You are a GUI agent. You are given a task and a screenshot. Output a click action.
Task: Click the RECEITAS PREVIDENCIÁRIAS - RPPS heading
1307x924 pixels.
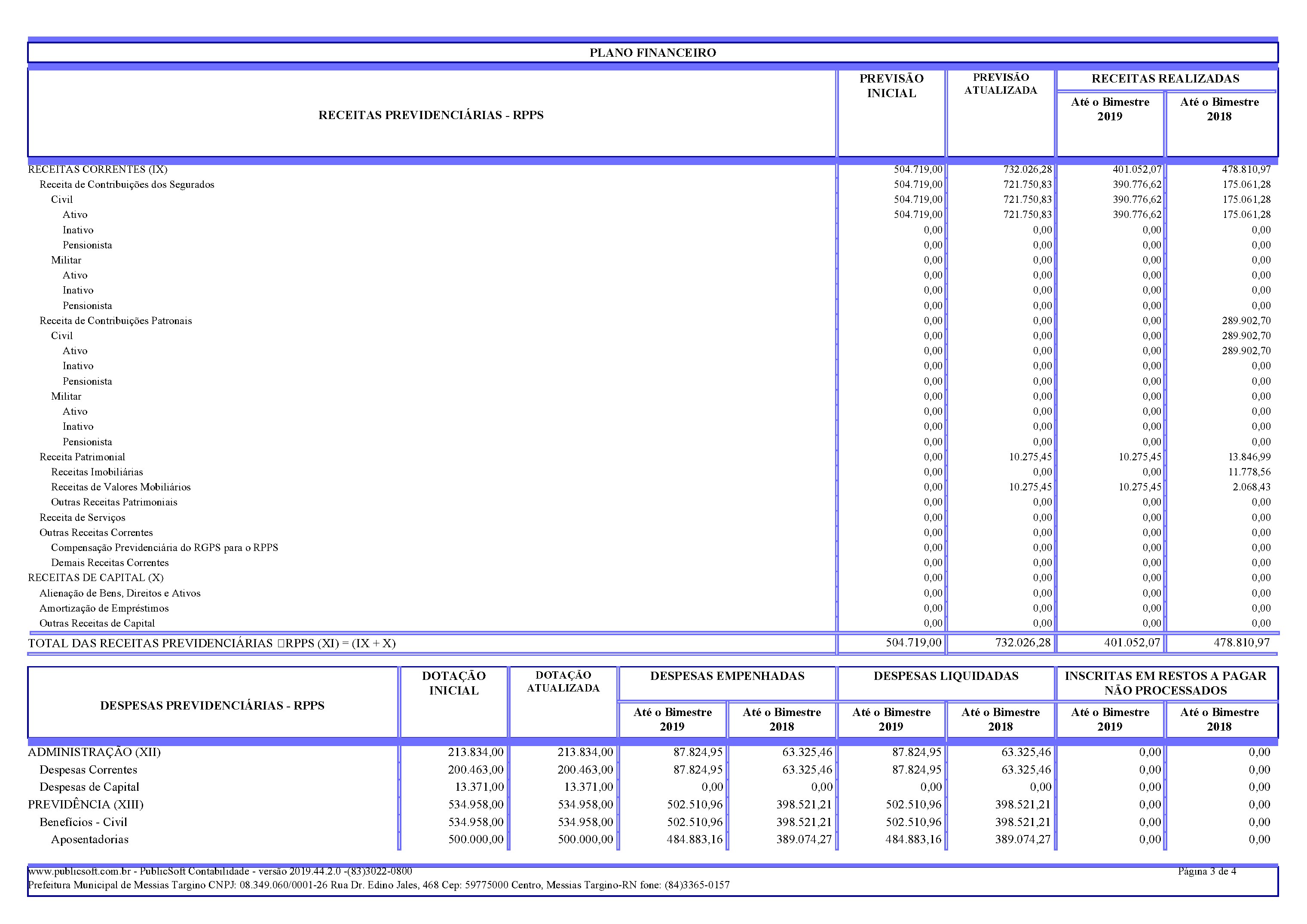430,115
